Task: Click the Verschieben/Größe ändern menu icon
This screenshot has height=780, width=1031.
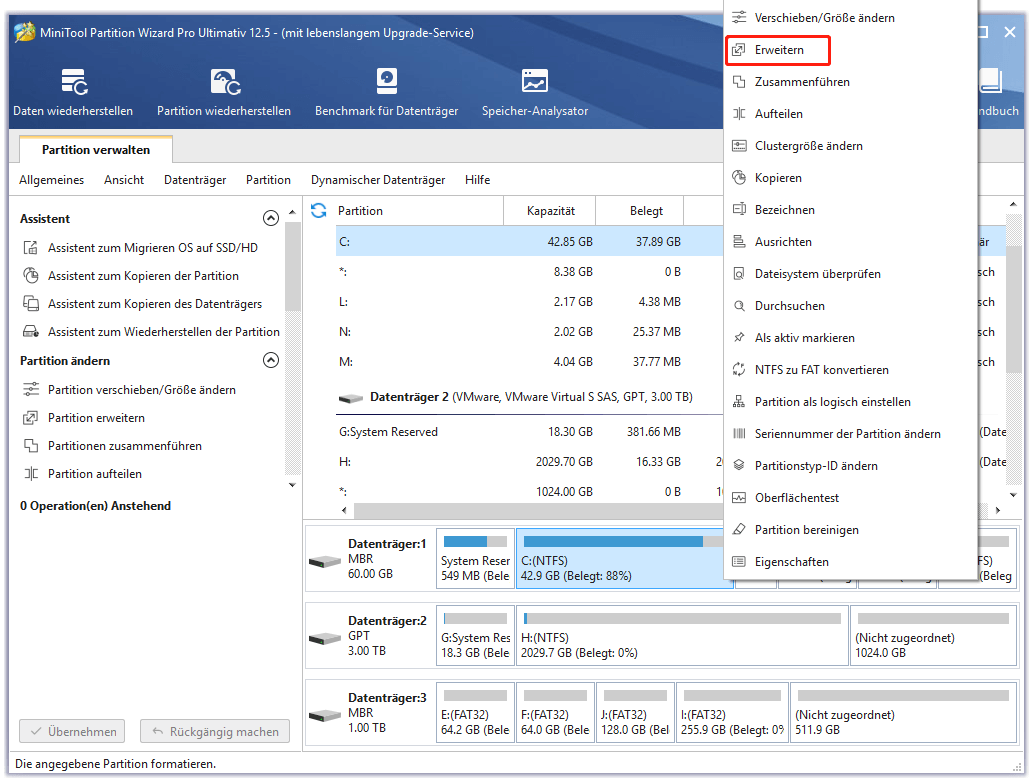Action: [739, 18]
